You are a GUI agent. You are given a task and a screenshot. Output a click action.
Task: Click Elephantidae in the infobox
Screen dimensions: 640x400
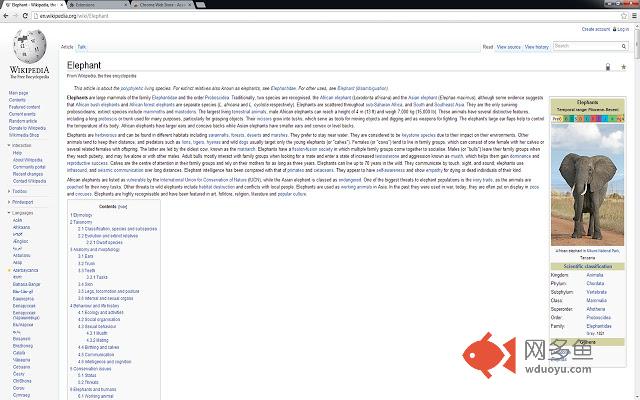[599, 326]
